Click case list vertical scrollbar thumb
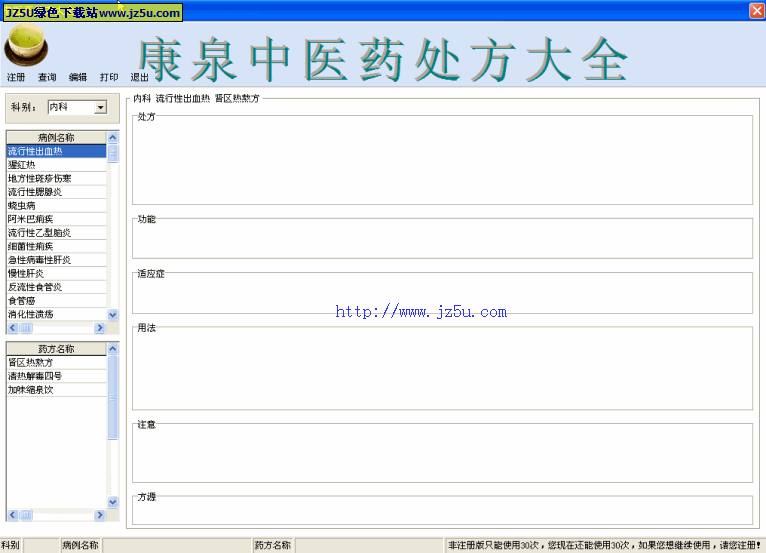The width and height of the screenshot is (766, 553). (113, 153)
